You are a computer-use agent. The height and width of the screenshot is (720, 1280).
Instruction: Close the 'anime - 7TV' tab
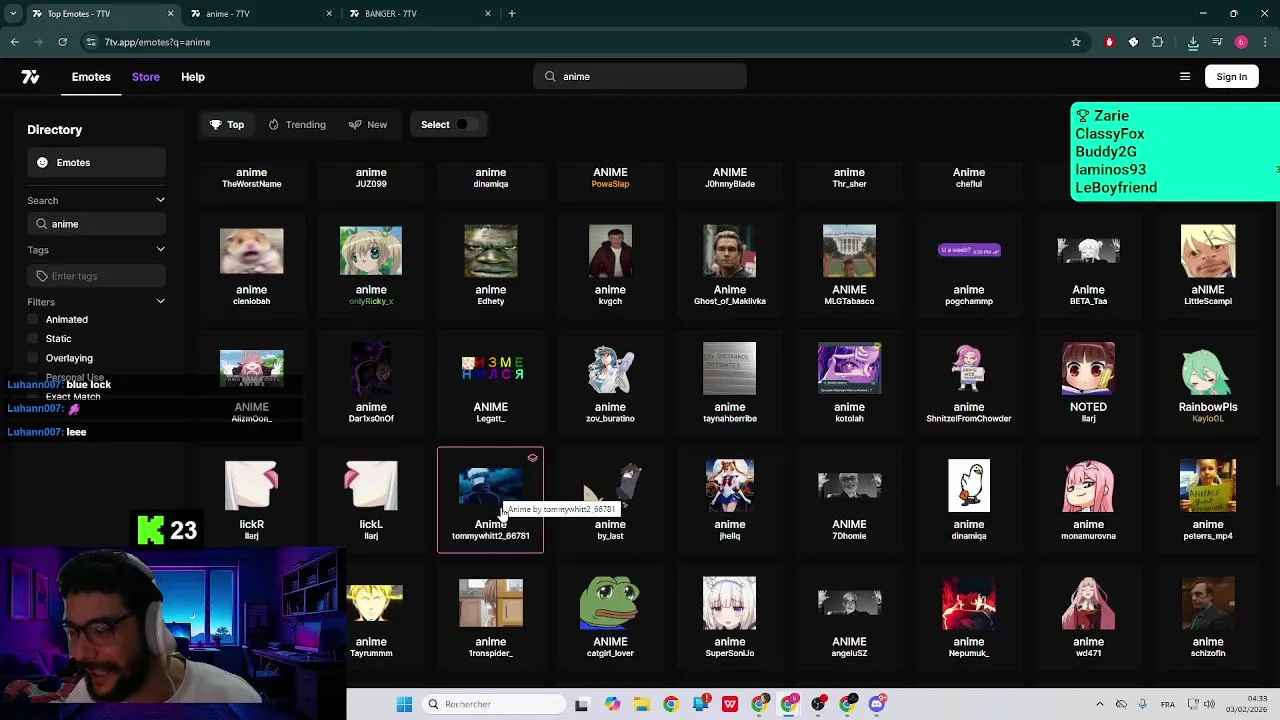[329, 14]
